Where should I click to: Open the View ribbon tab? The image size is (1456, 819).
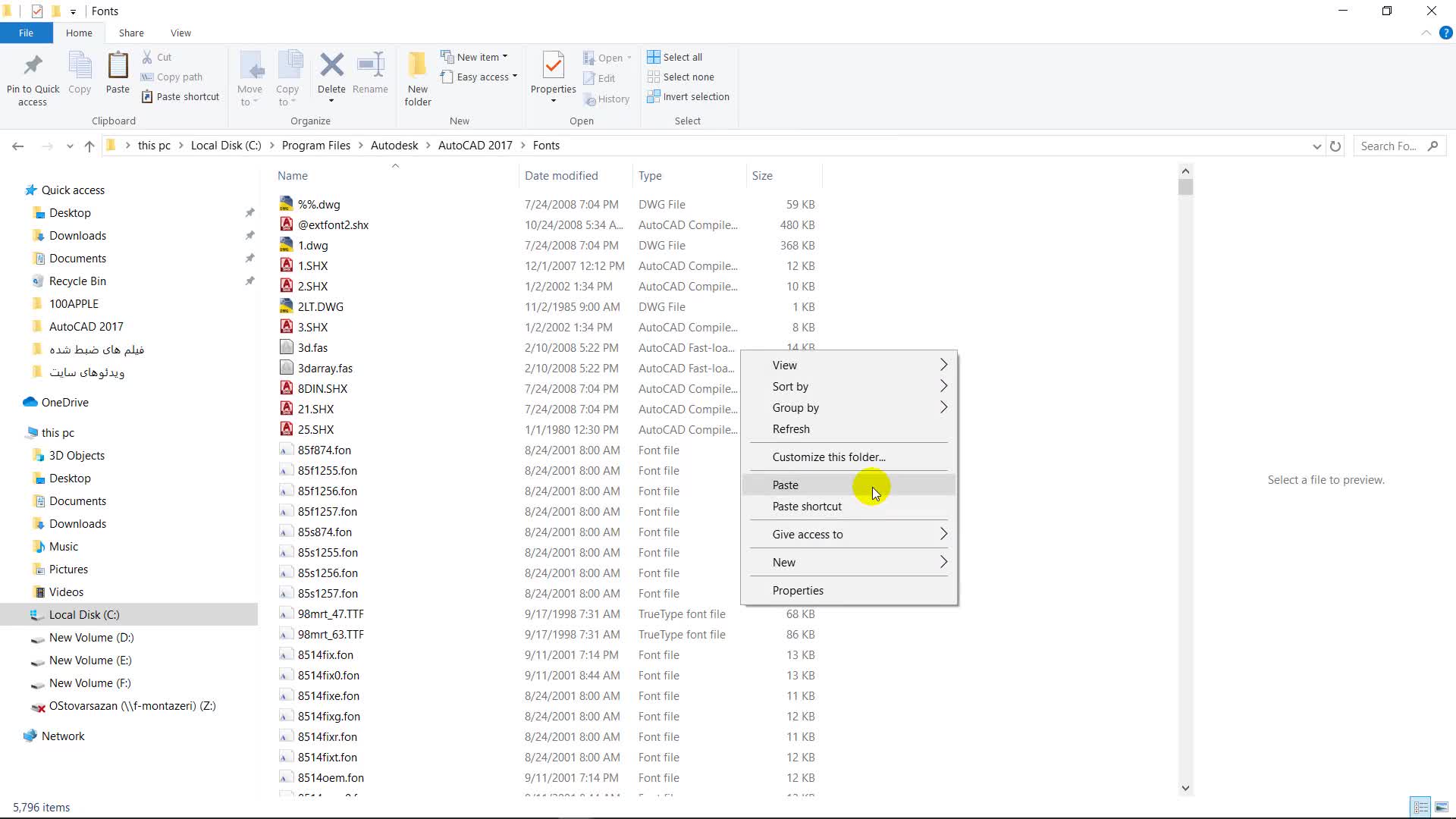point(180,33)
